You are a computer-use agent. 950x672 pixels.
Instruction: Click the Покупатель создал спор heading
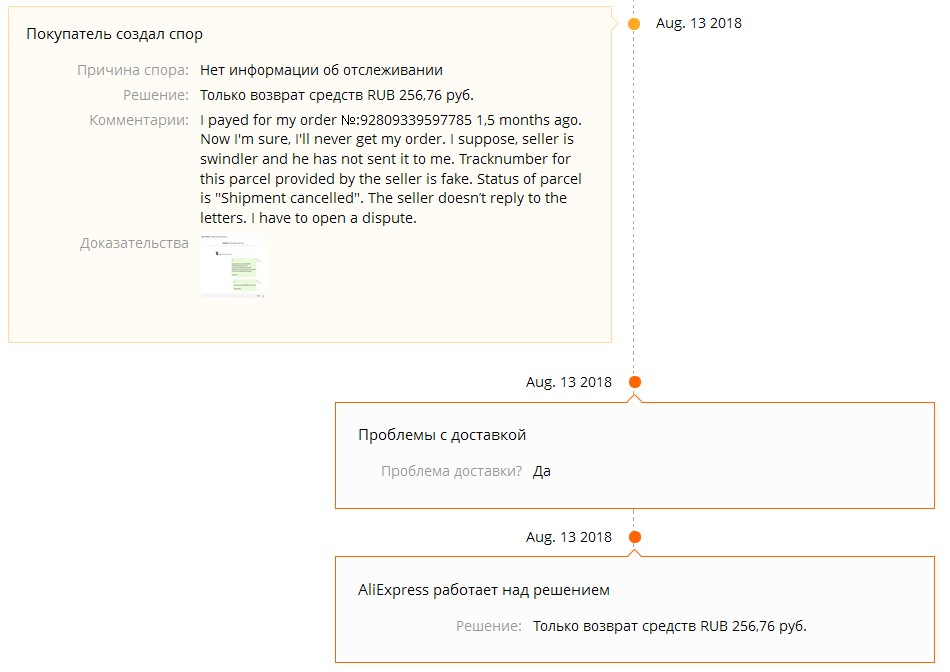point(115,34)
